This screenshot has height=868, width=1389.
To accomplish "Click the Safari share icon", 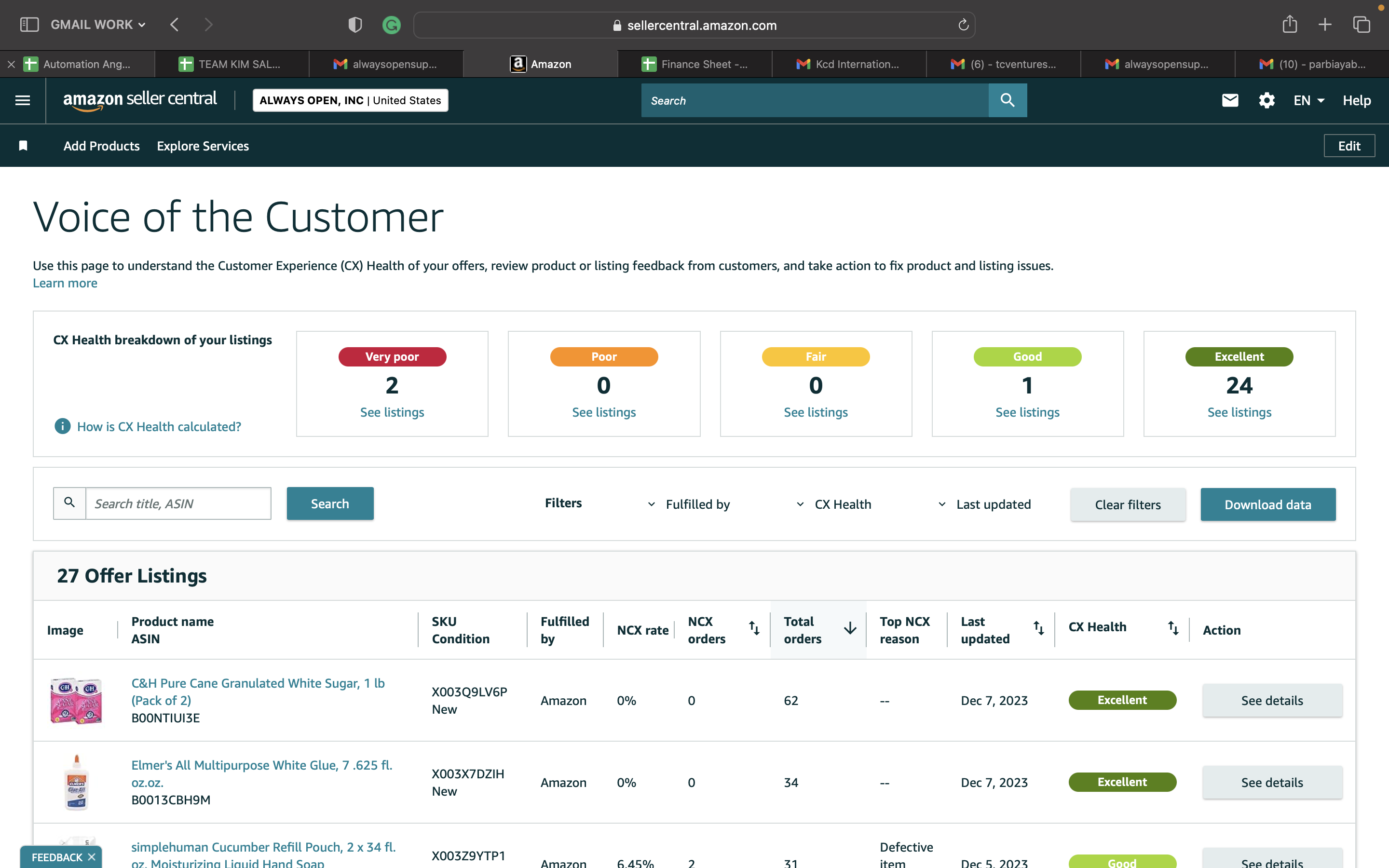I will [x=1290, y=24].
